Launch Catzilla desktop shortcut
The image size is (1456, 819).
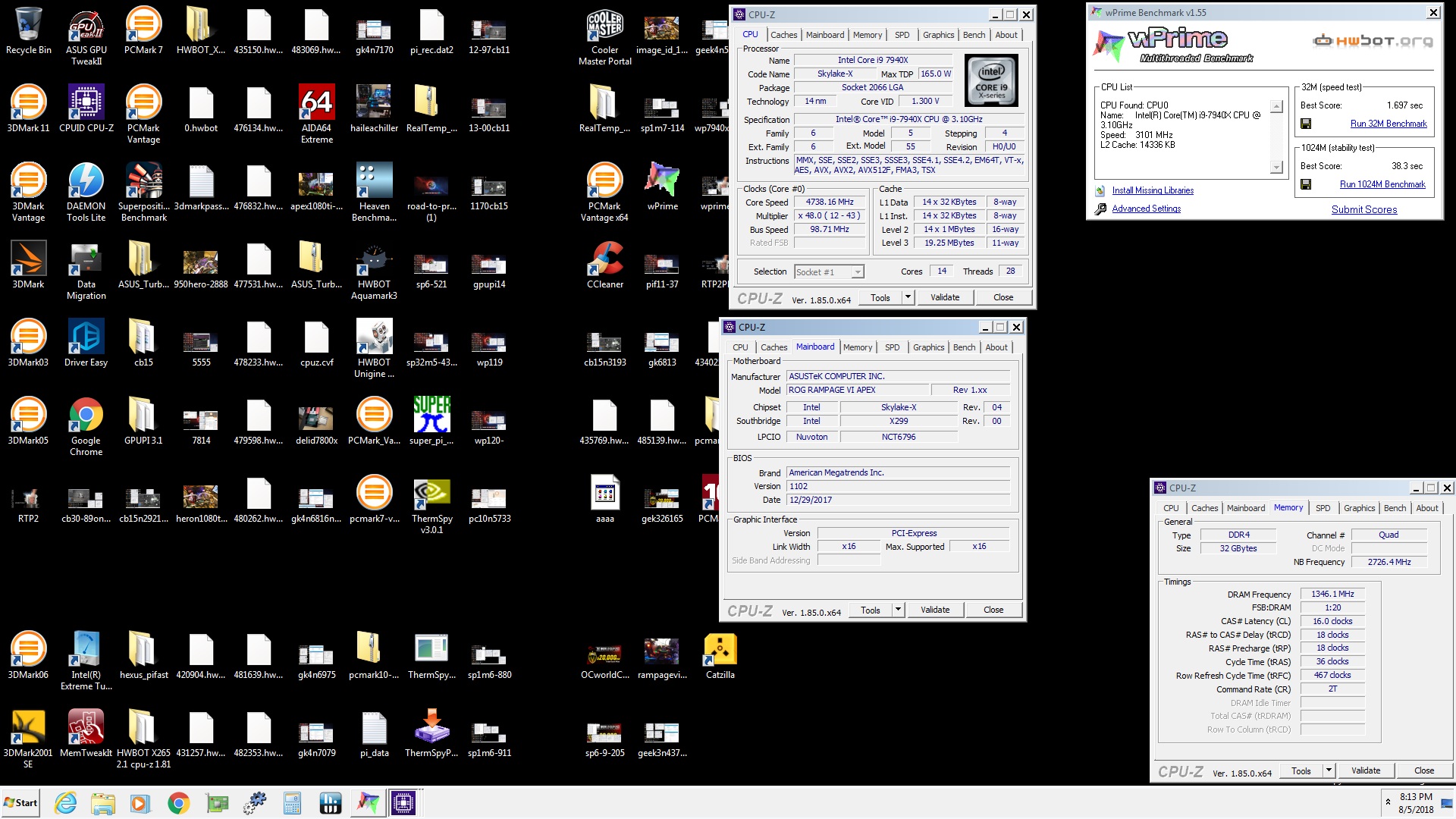pyautogui.click(x=720, y=655)
